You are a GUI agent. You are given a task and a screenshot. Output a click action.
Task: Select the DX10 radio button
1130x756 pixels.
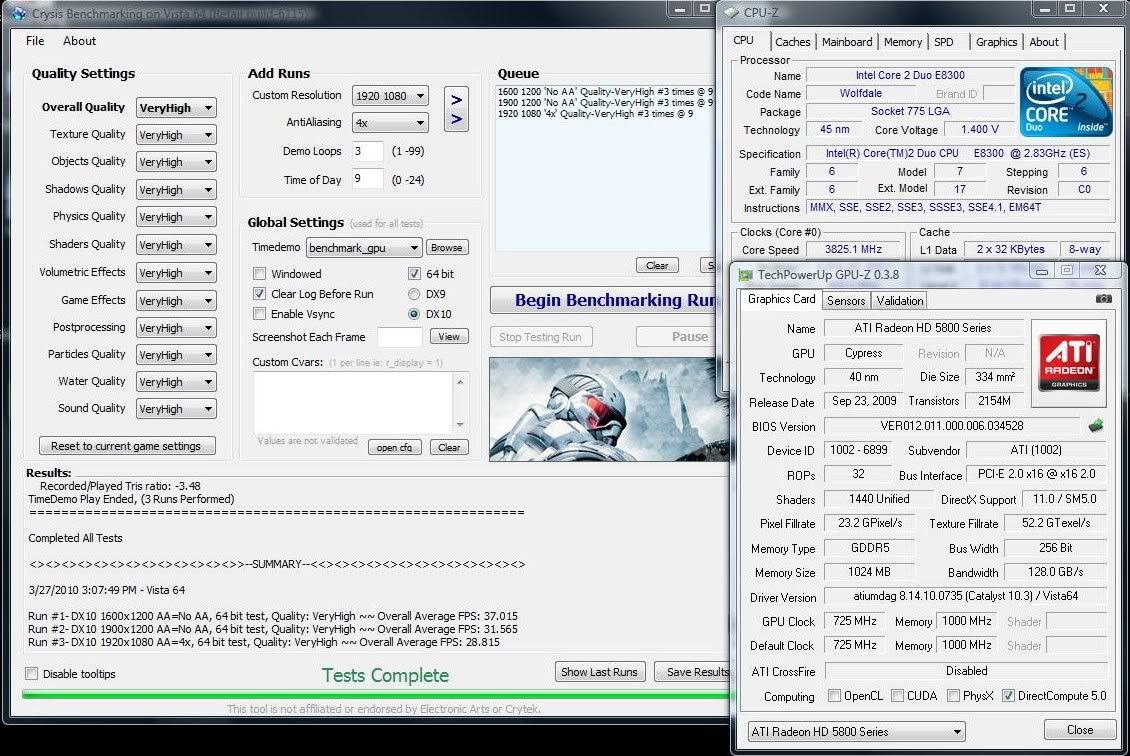[x=414, y=313]
